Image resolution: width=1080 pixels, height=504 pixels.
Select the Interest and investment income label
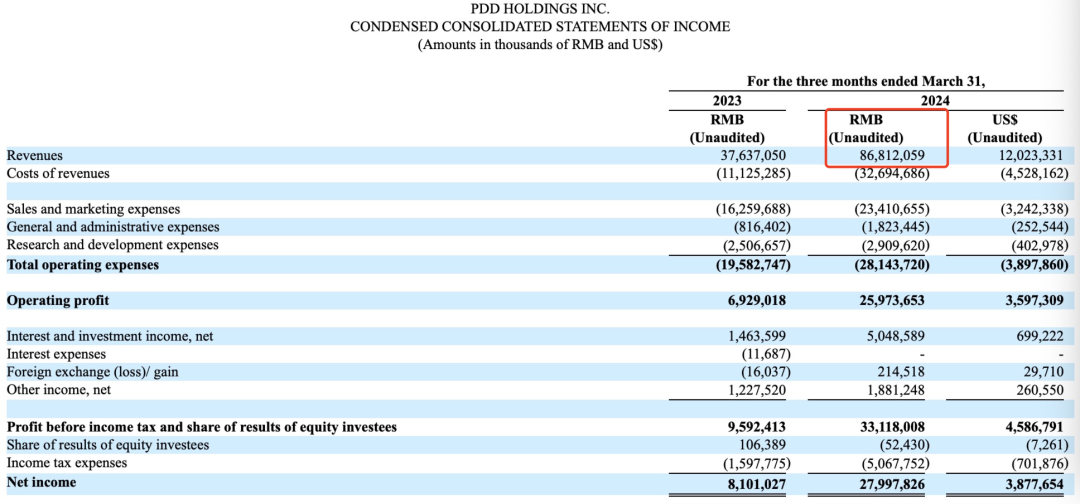(x=110, y=337)
